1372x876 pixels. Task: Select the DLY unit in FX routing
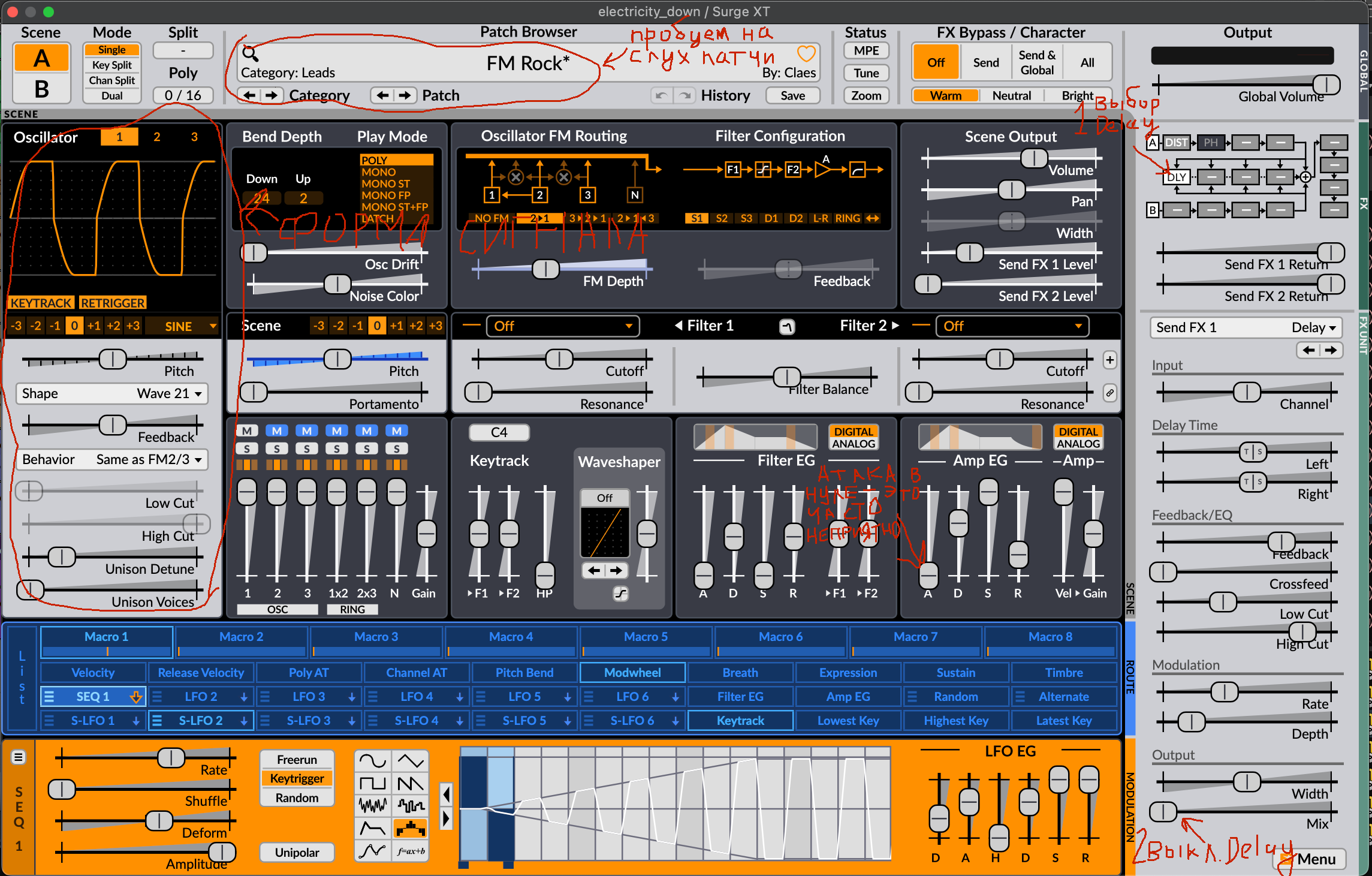point(1177,177)
